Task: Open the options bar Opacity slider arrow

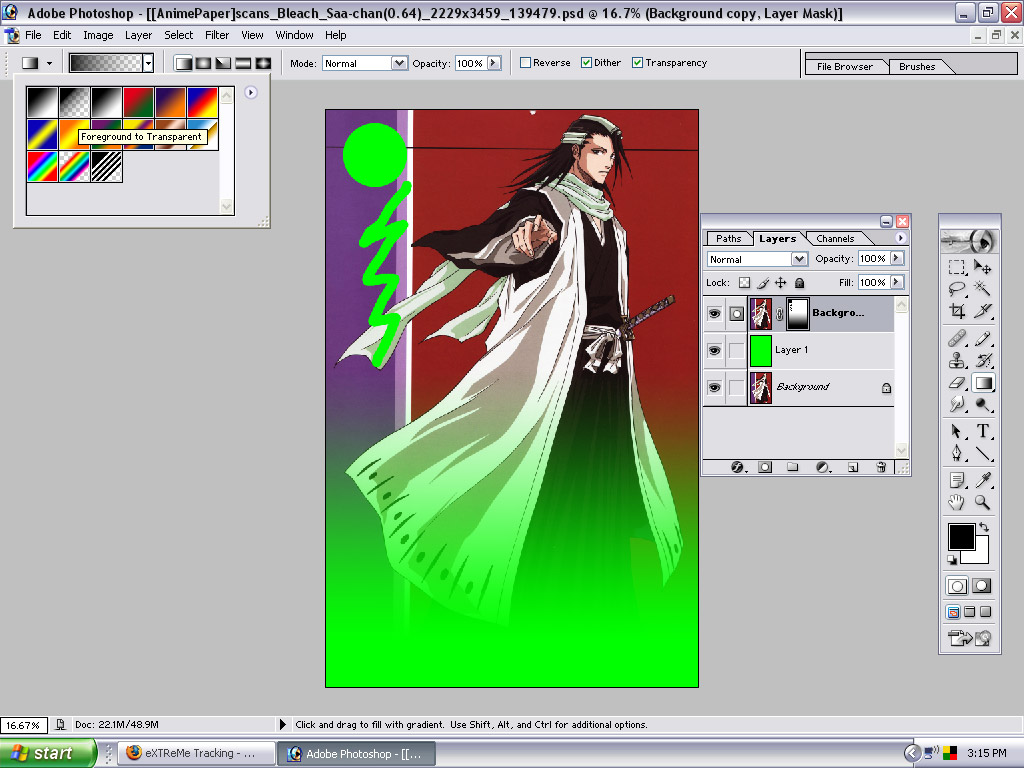Action: pyautogui.click(x=494, y=63)
